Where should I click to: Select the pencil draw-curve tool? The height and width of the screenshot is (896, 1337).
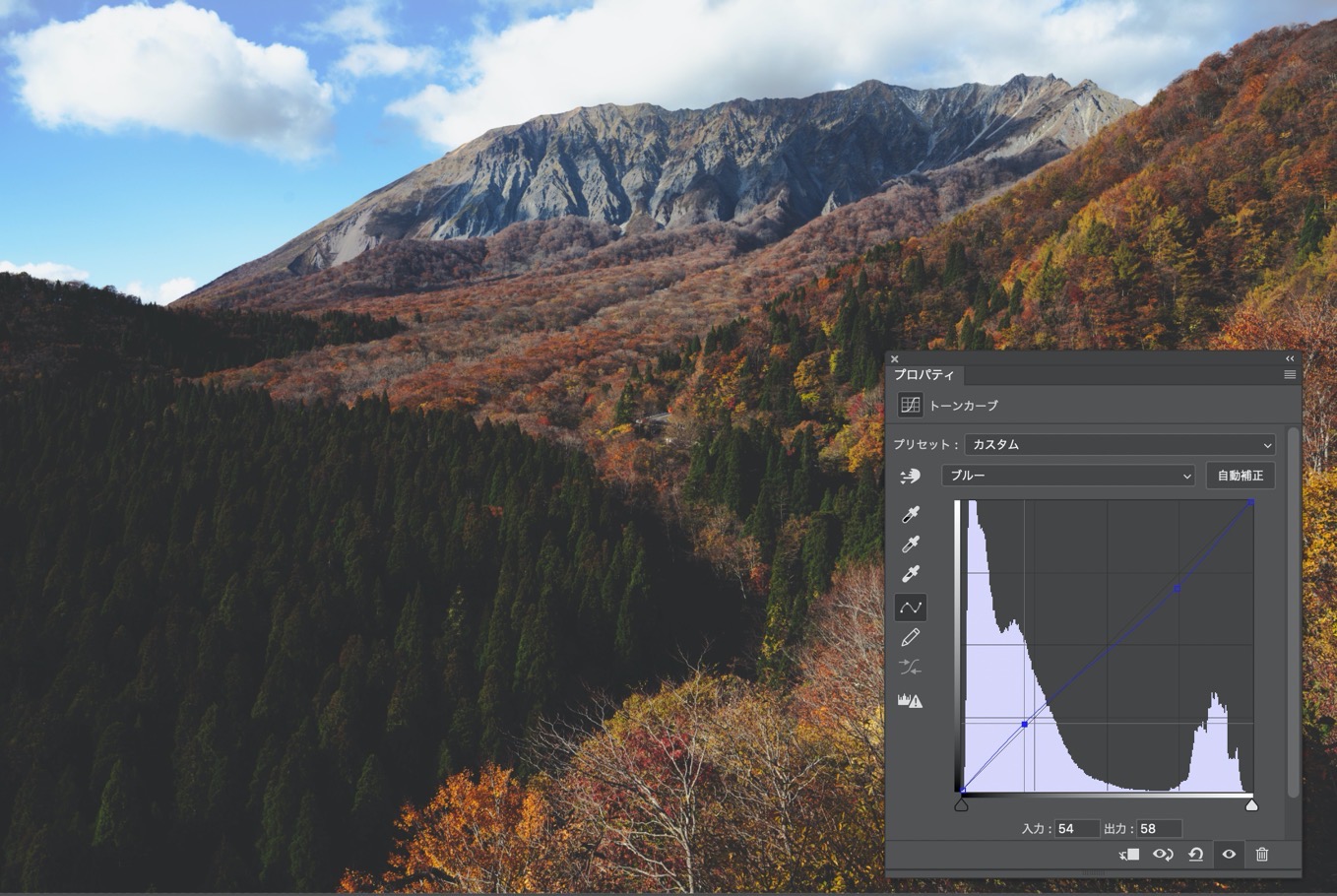click(911, 638)
